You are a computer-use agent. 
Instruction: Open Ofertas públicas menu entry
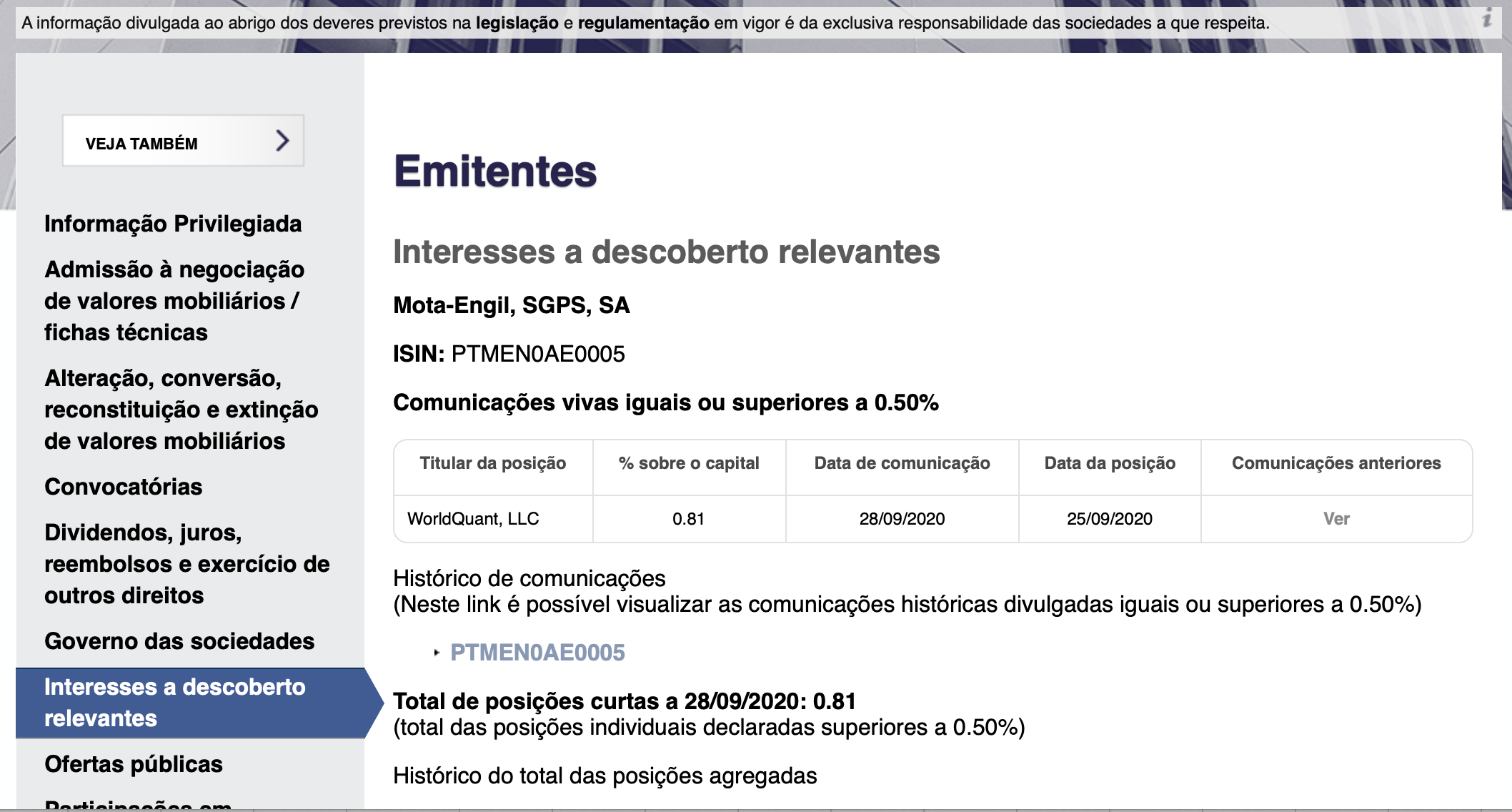click(x=134, y=764)
